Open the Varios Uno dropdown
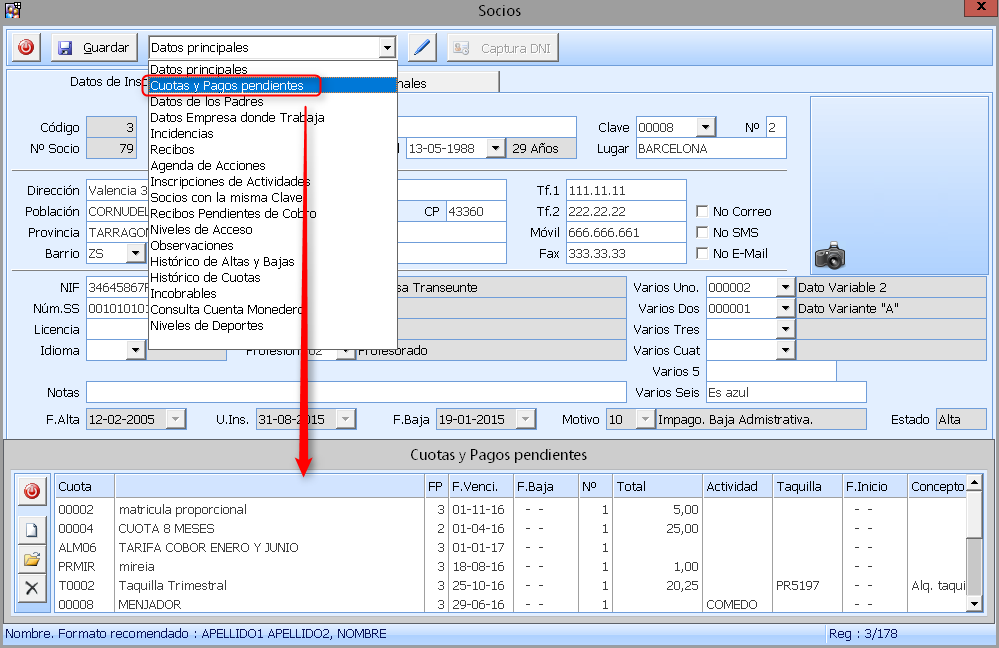 784,288
